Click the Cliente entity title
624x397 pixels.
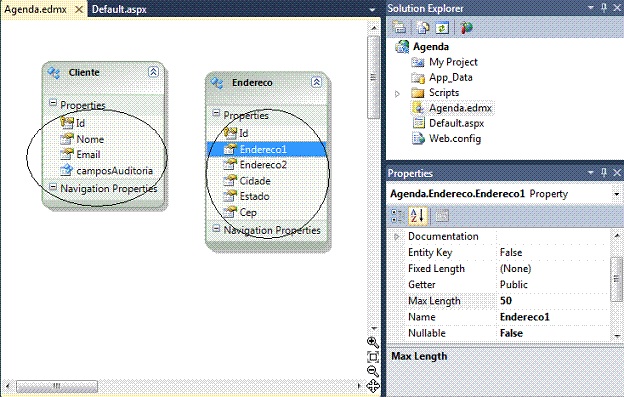(x=84, y=72)
